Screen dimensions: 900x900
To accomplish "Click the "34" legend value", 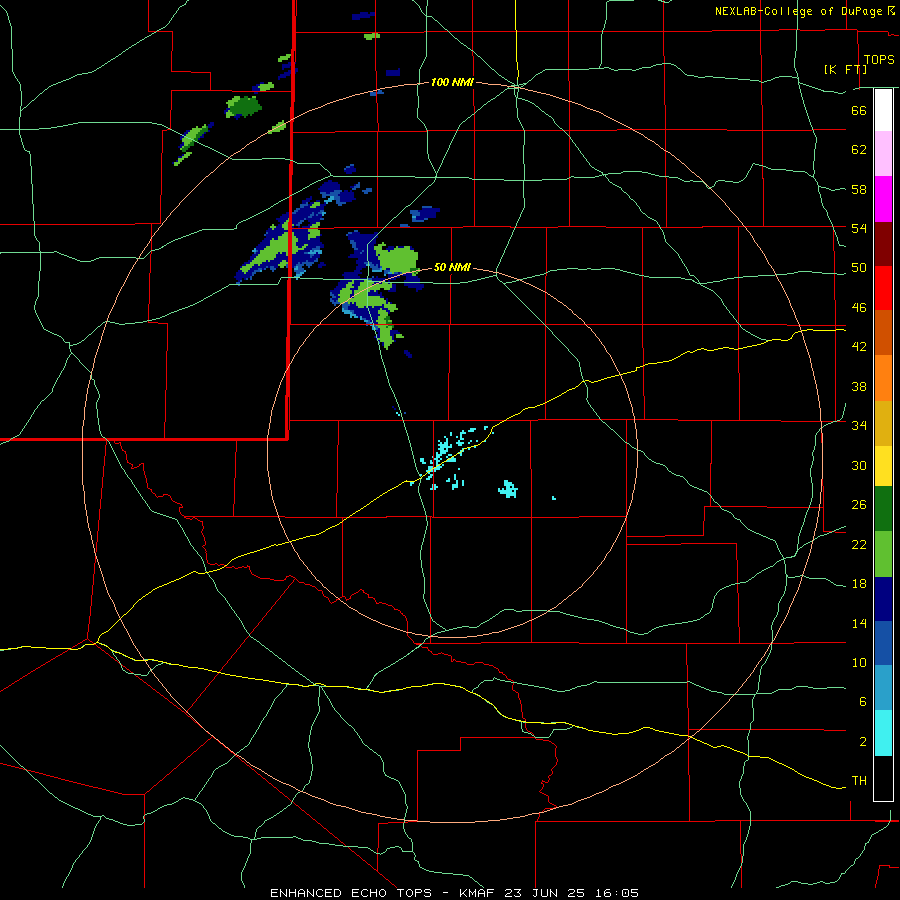I will [x=859, y=426].
